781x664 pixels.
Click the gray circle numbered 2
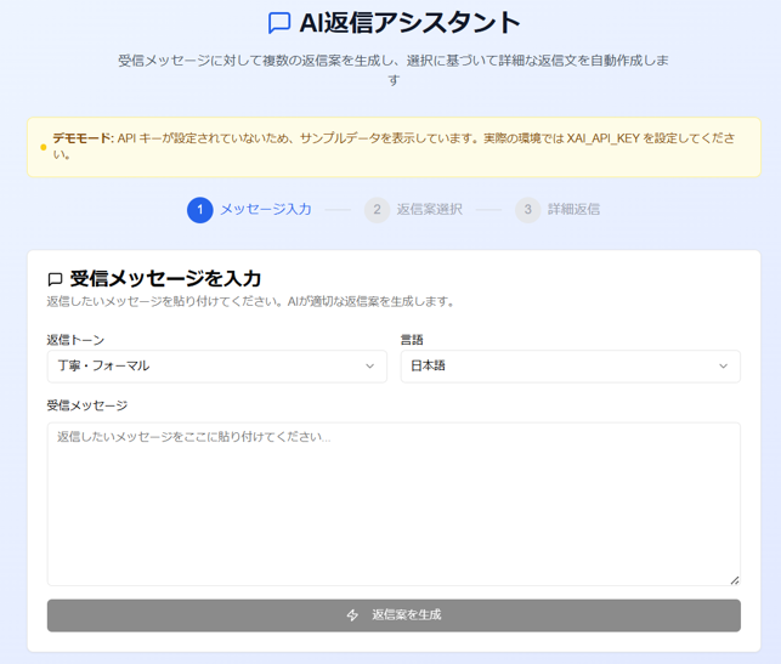click(x=377, y=210)
